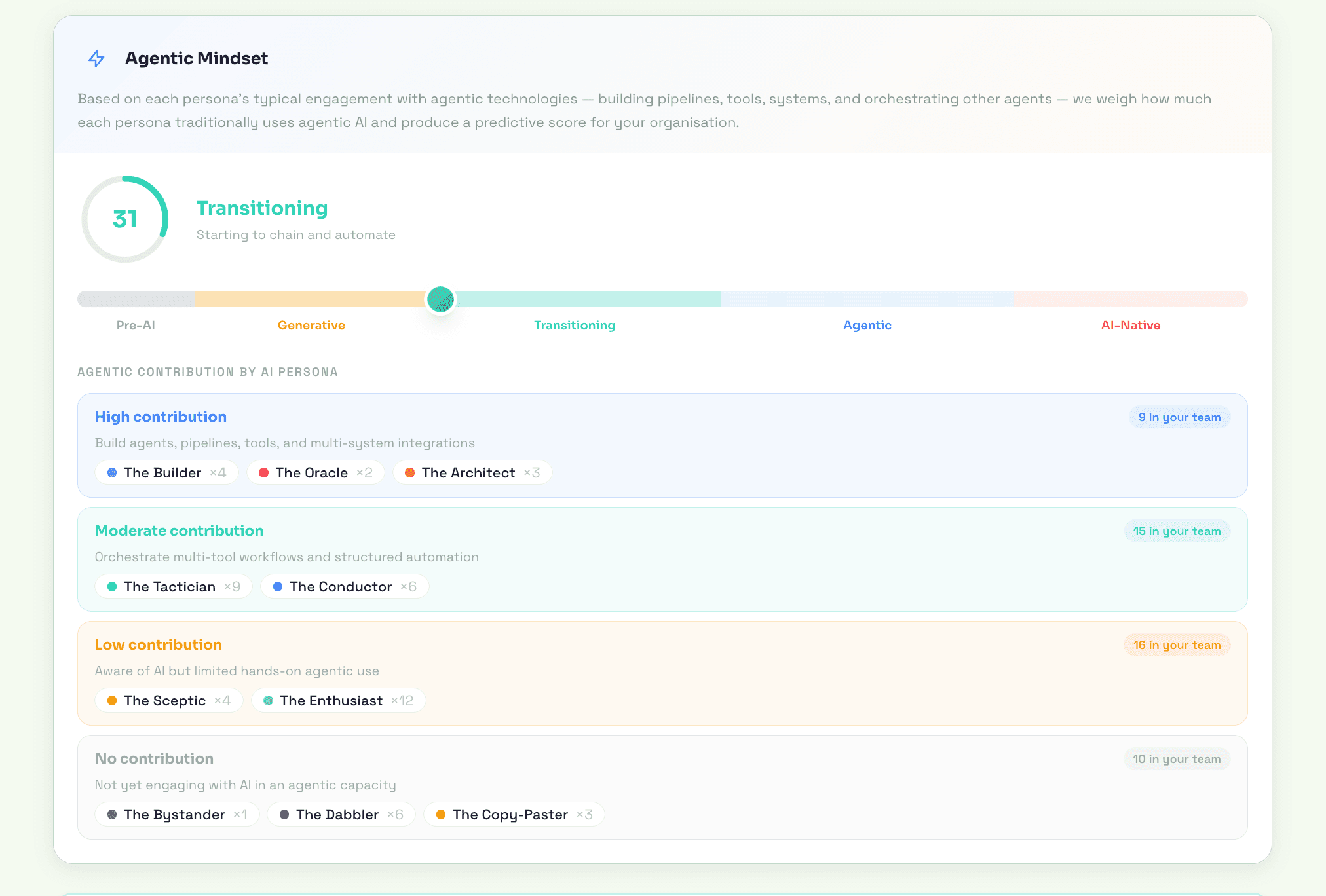1326x896 pixels.
Task: Select The Builder persona chip
Action: (x=166, y=473)
